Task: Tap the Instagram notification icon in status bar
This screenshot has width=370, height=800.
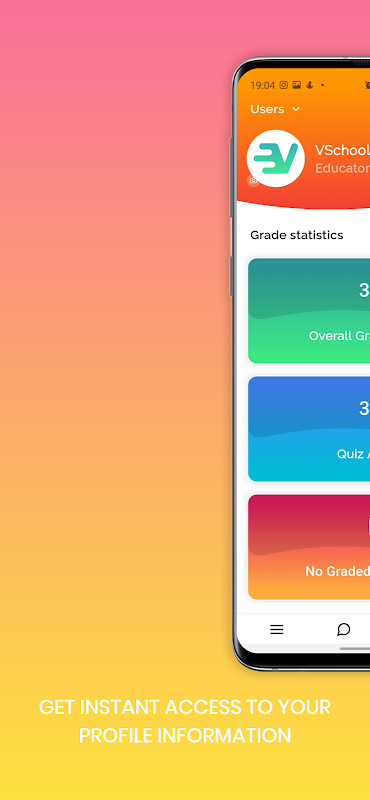Action: click(283, 85)
